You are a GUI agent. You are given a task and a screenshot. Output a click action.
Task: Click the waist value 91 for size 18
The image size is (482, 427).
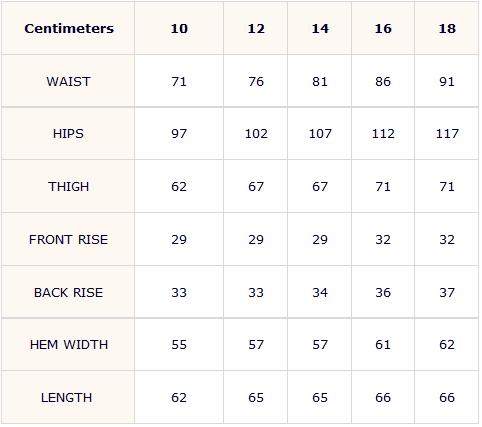pyautogui.click(x=447, y=81)
